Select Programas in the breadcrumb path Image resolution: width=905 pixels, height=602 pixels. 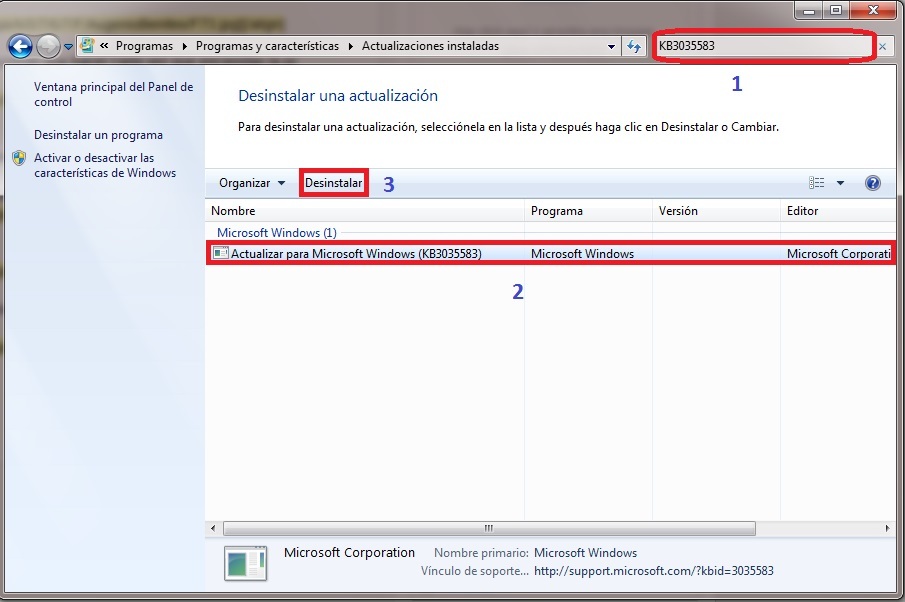point(144,46)
